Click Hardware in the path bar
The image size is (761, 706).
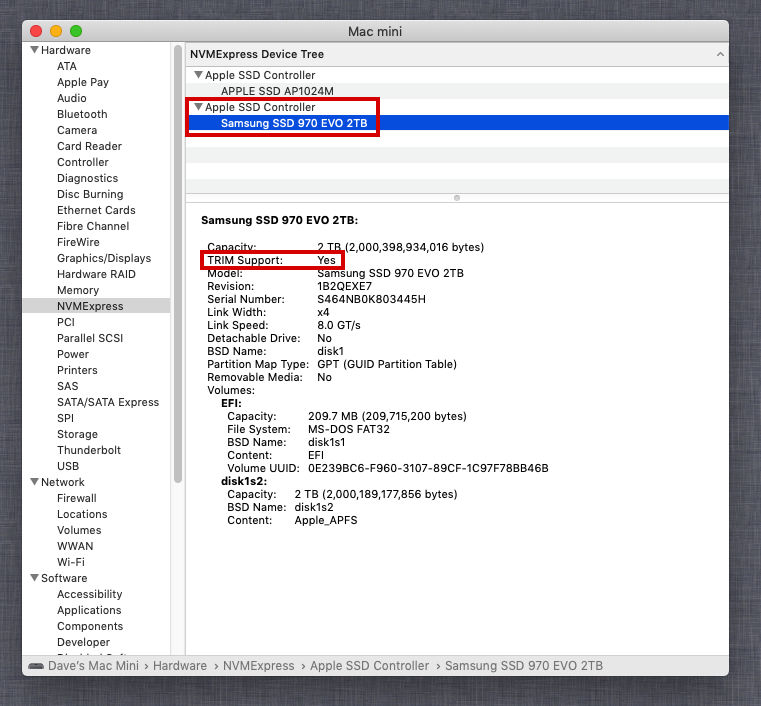[x=180, y=666]
